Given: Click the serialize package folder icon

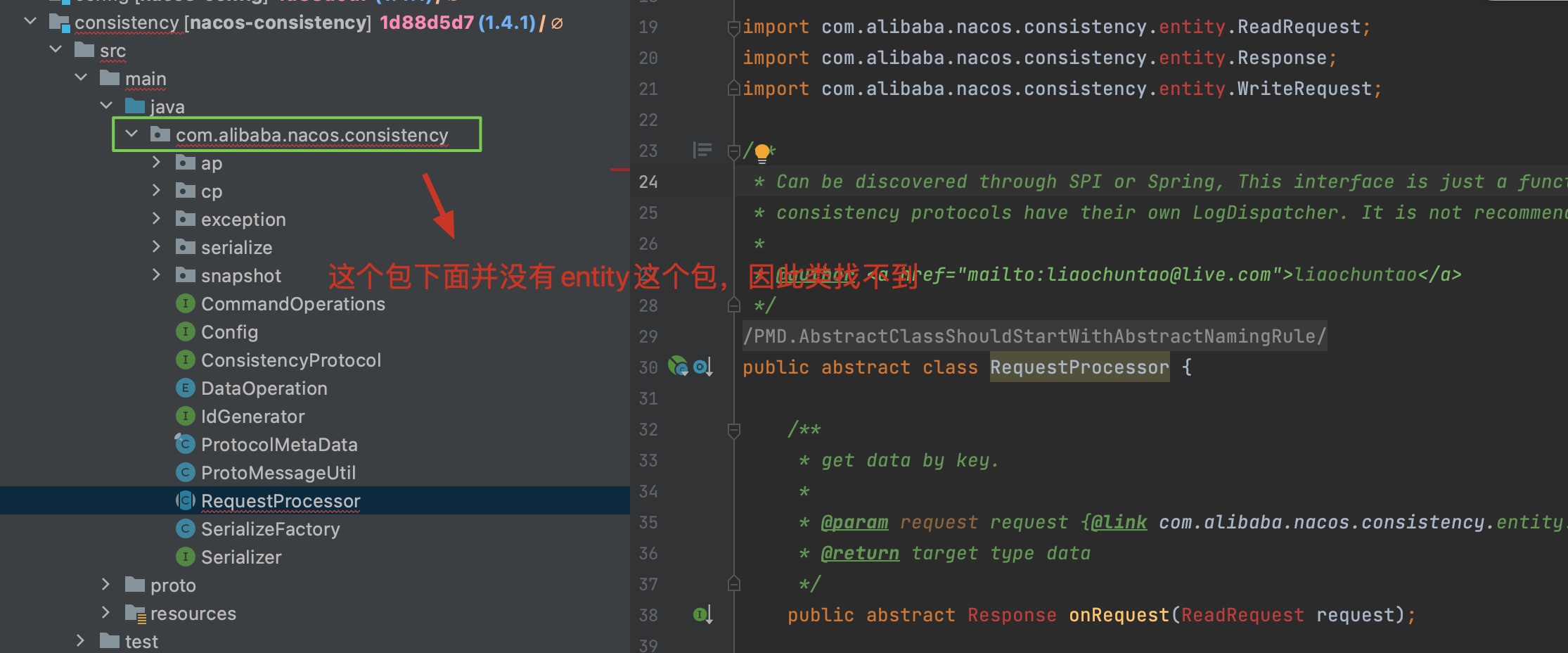Looking at the screenshot, I should click(x=186, y=246).
